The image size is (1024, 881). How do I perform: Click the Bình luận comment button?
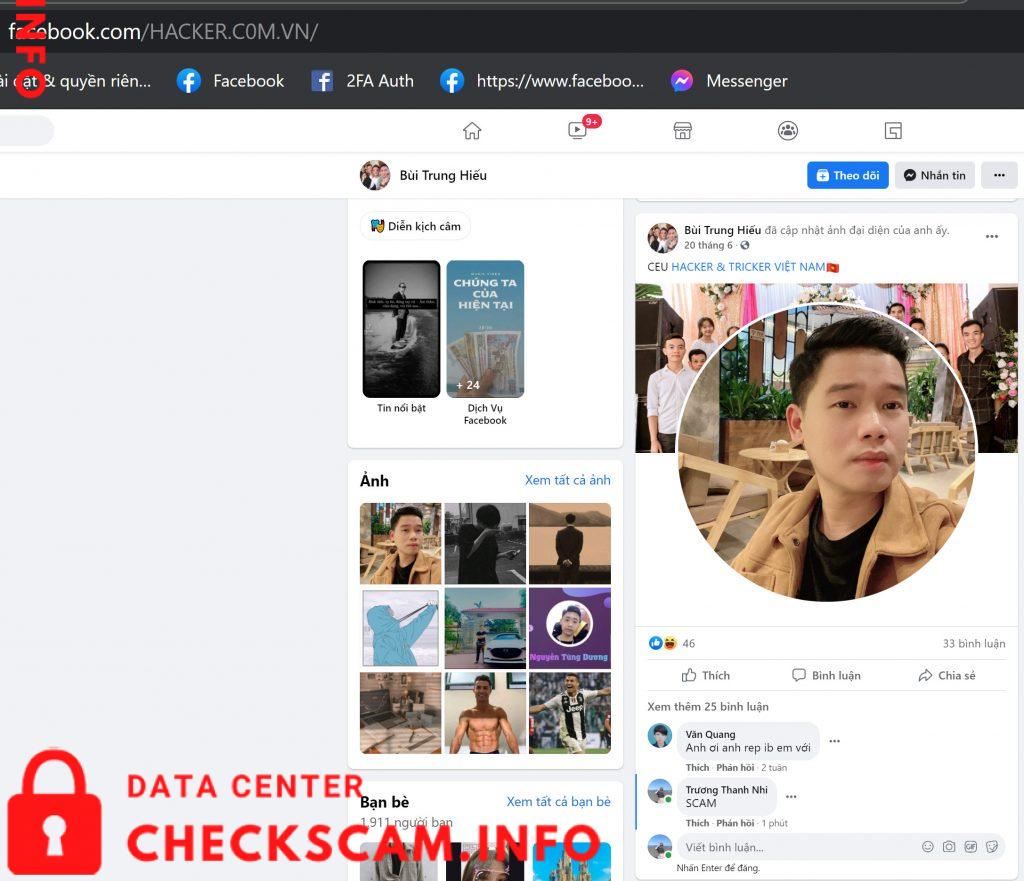(826, 675)
